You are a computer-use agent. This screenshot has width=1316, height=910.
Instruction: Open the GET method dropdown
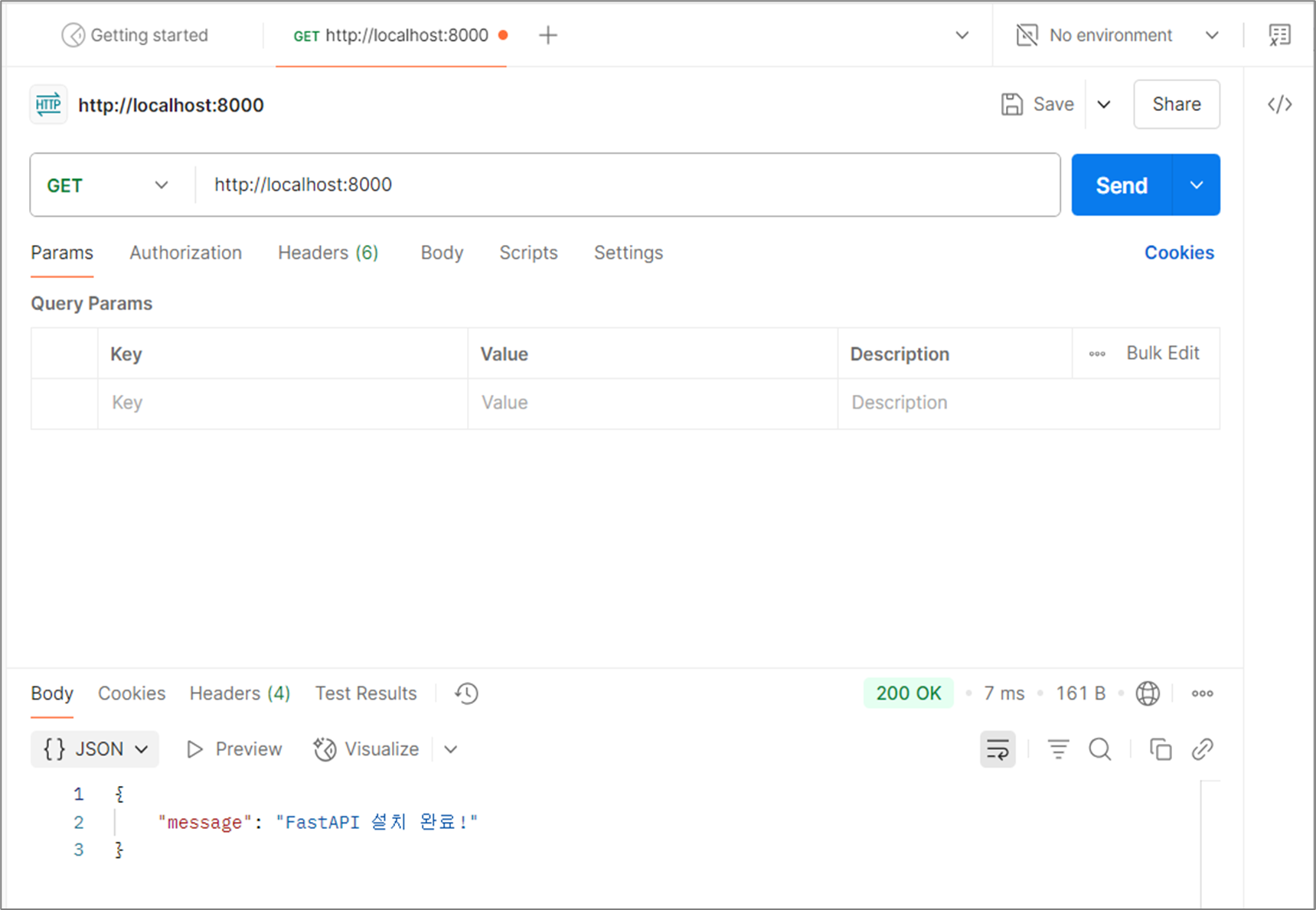(x=107, y=185)
